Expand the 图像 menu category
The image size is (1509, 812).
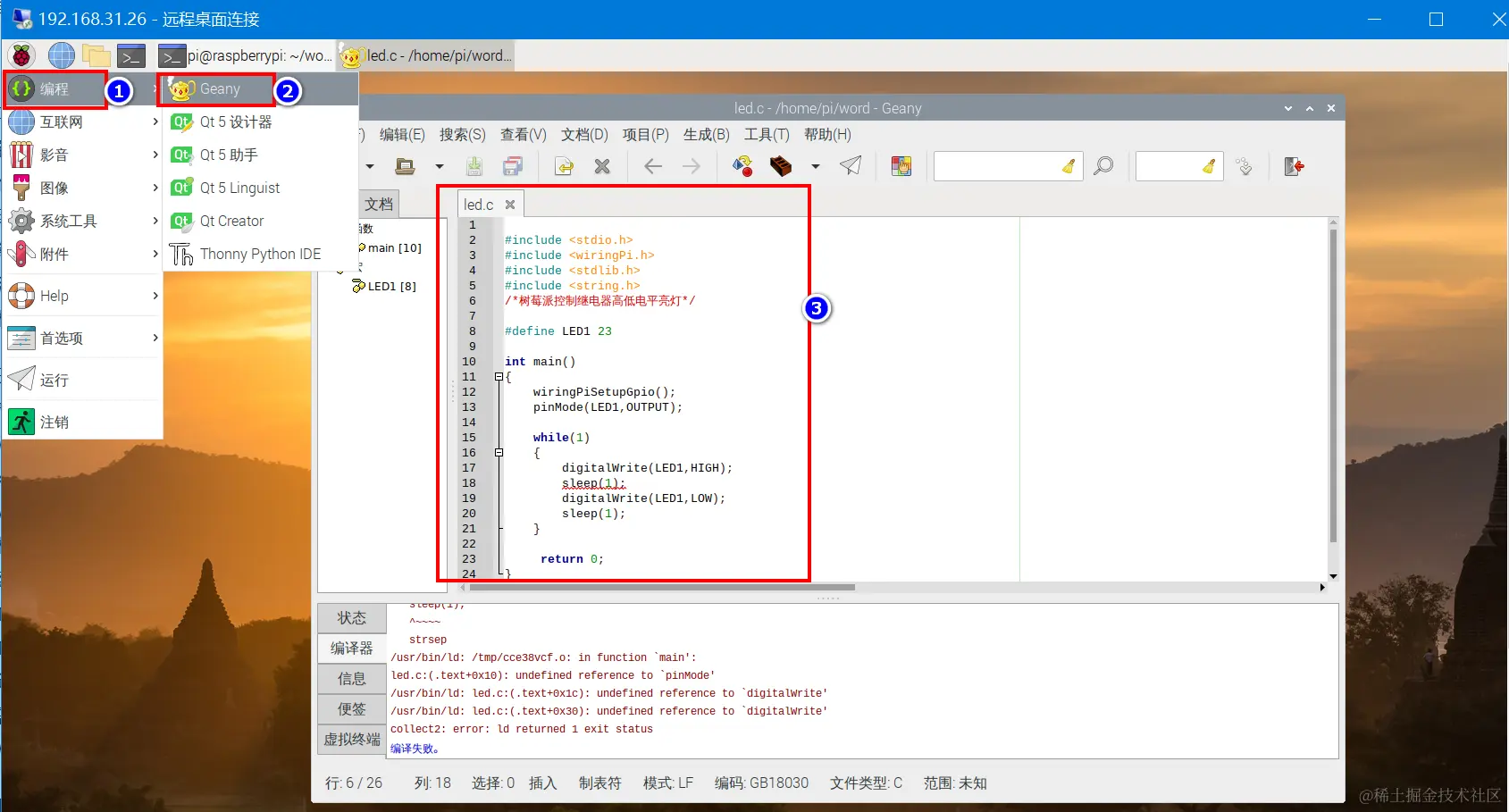coord(83,188)
